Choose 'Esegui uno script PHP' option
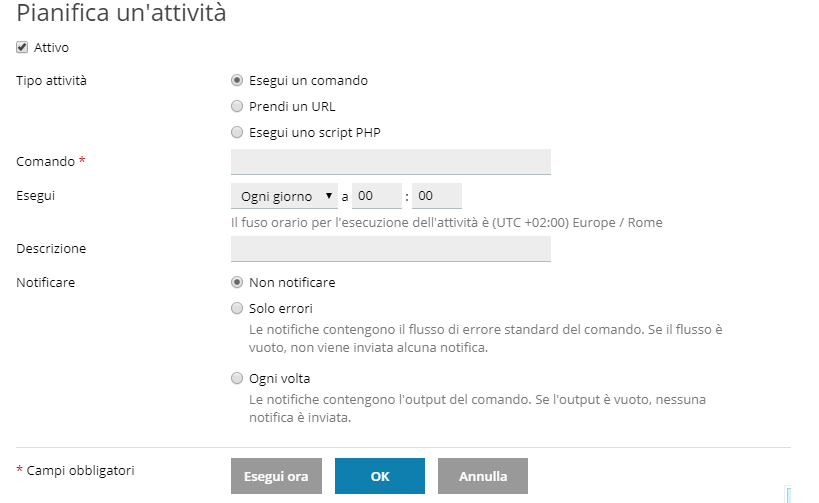 coord(237,132)
